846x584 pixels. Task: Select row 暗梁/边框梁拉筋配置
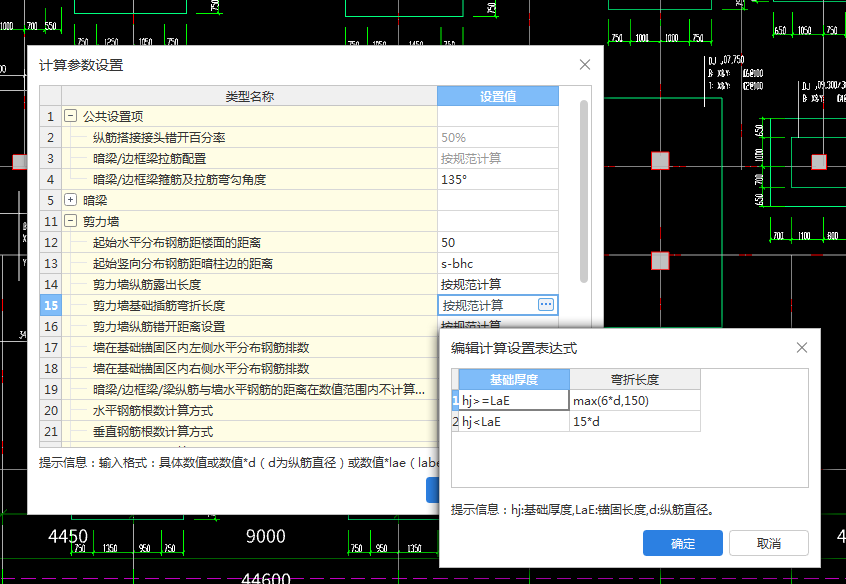pos(249,159)
